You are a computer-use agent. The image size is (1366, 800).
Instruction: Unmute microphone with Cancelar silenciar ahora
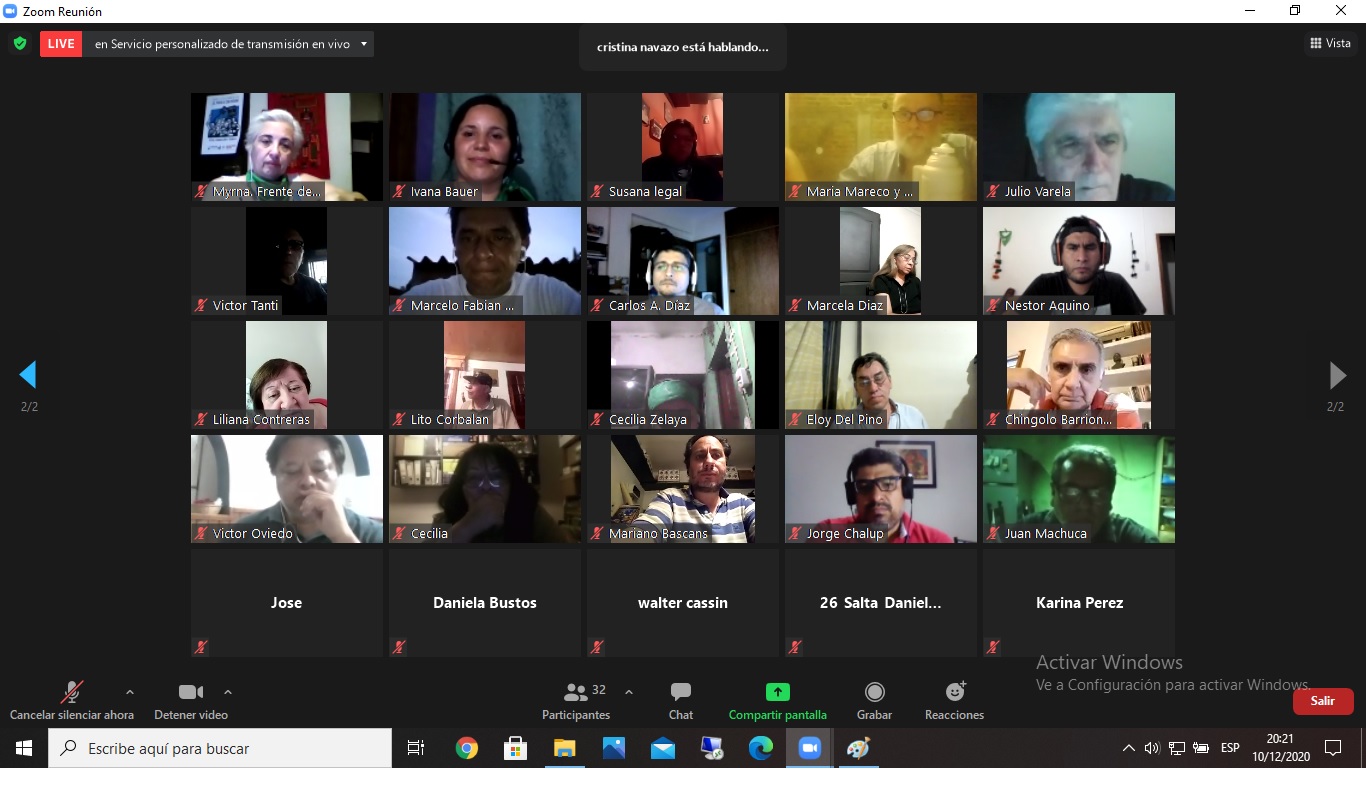pos(71,700)
